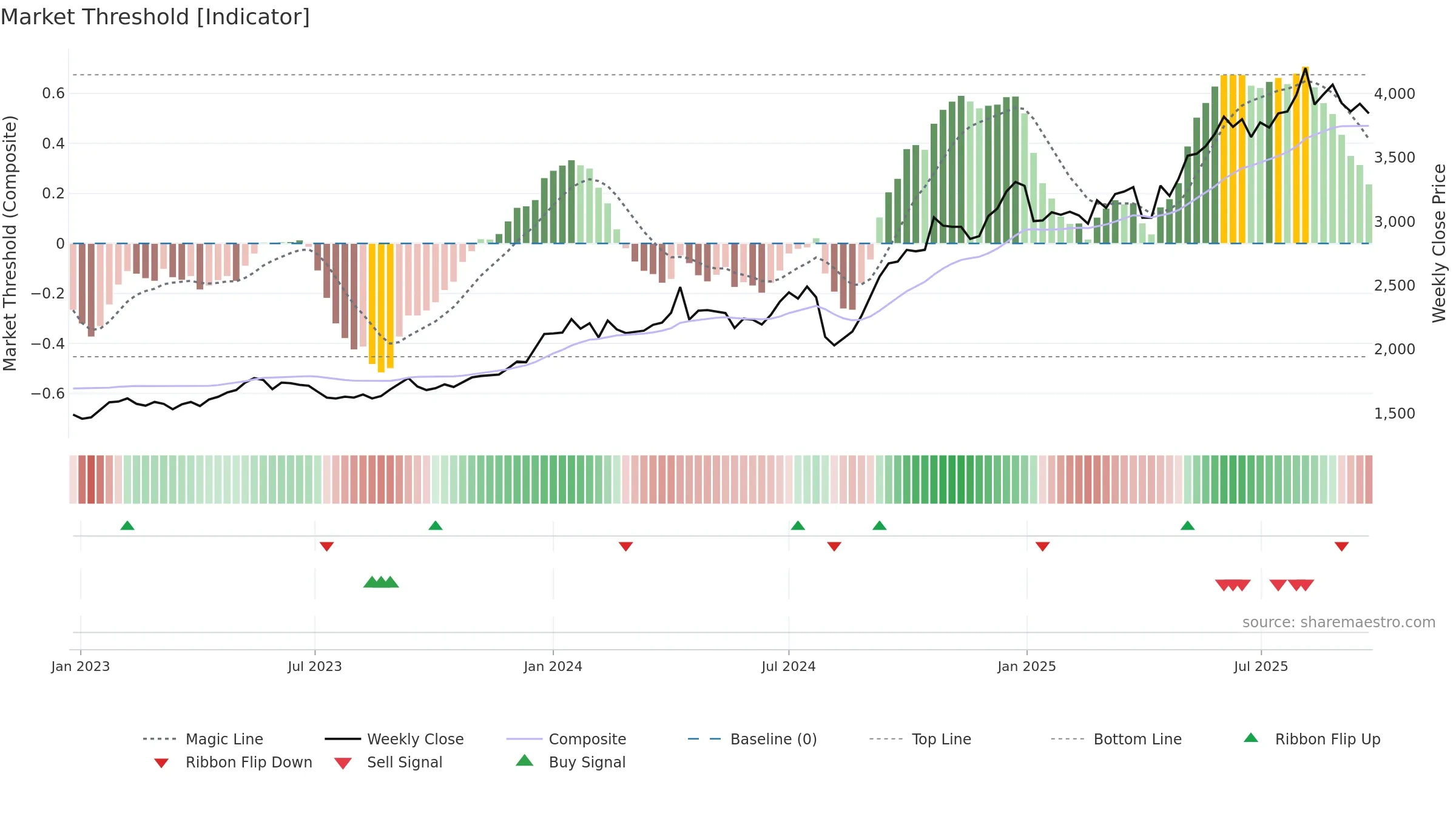This screenshot has height=819, width=1456.
Task: Toggle the Magic Line legend entry
Action: 203,739
